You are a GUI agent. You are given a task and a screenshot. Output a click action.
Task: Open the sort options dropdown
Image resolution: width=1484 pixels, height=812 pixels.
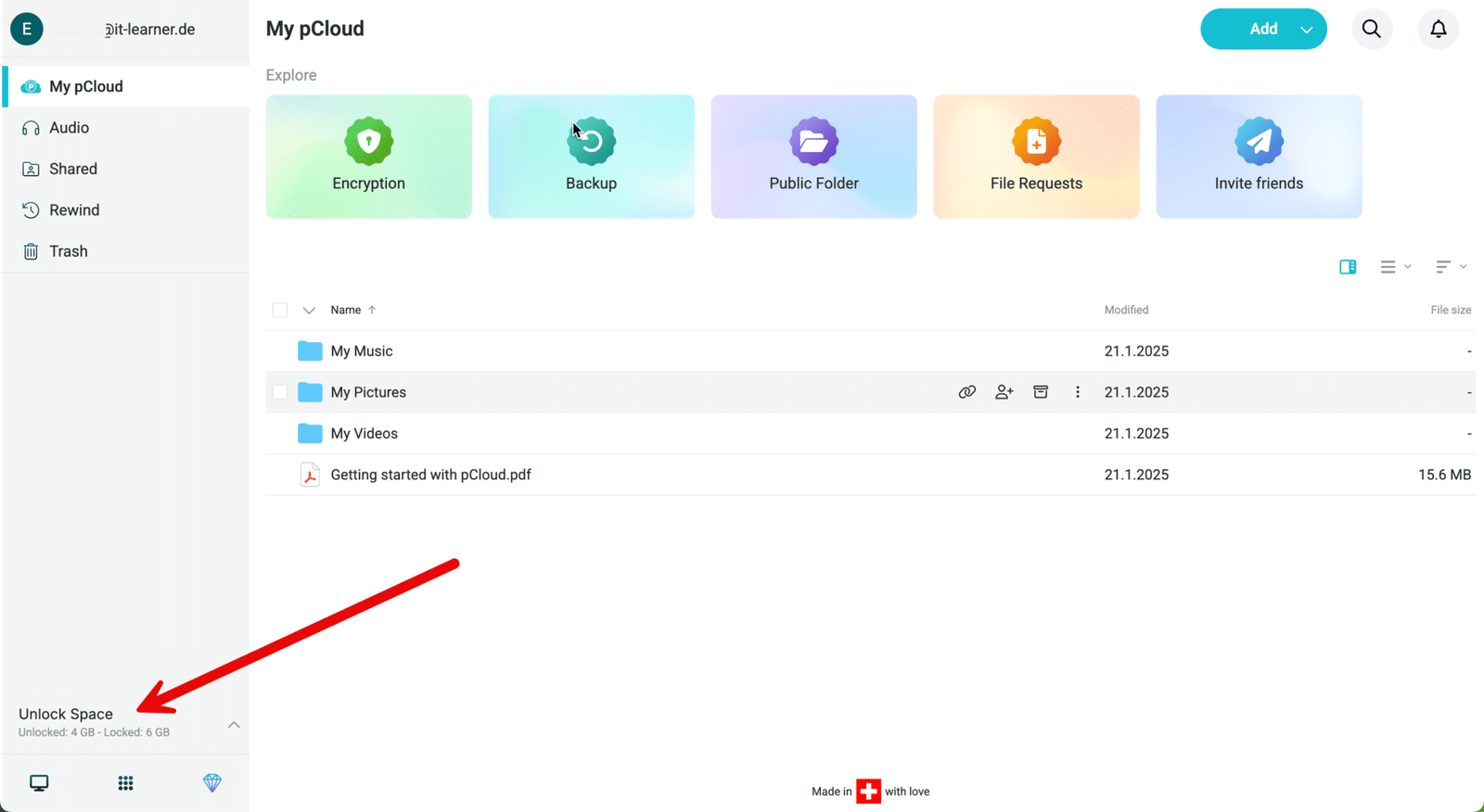pyautogui.click(x=1452, y=267)
